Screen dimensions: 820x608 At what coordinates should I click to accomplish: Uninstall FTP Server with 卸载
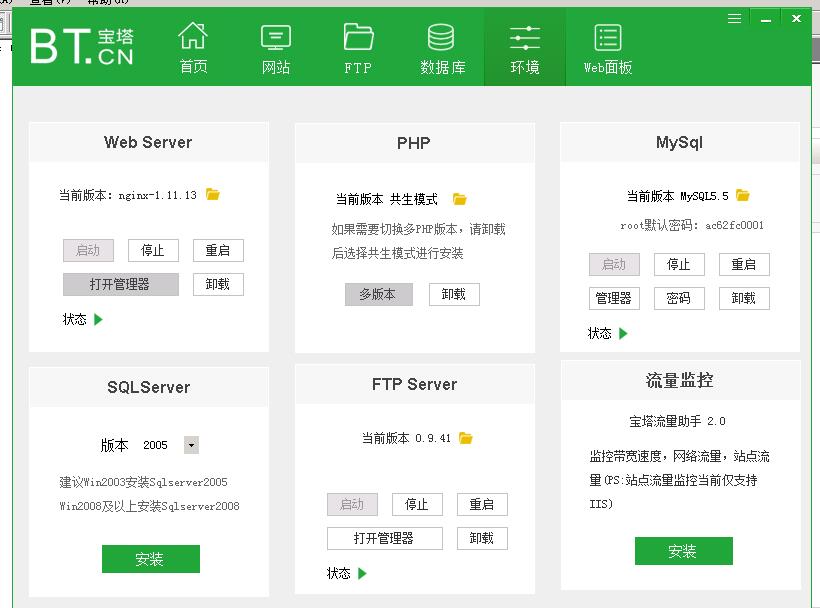(x=482, y=538)
